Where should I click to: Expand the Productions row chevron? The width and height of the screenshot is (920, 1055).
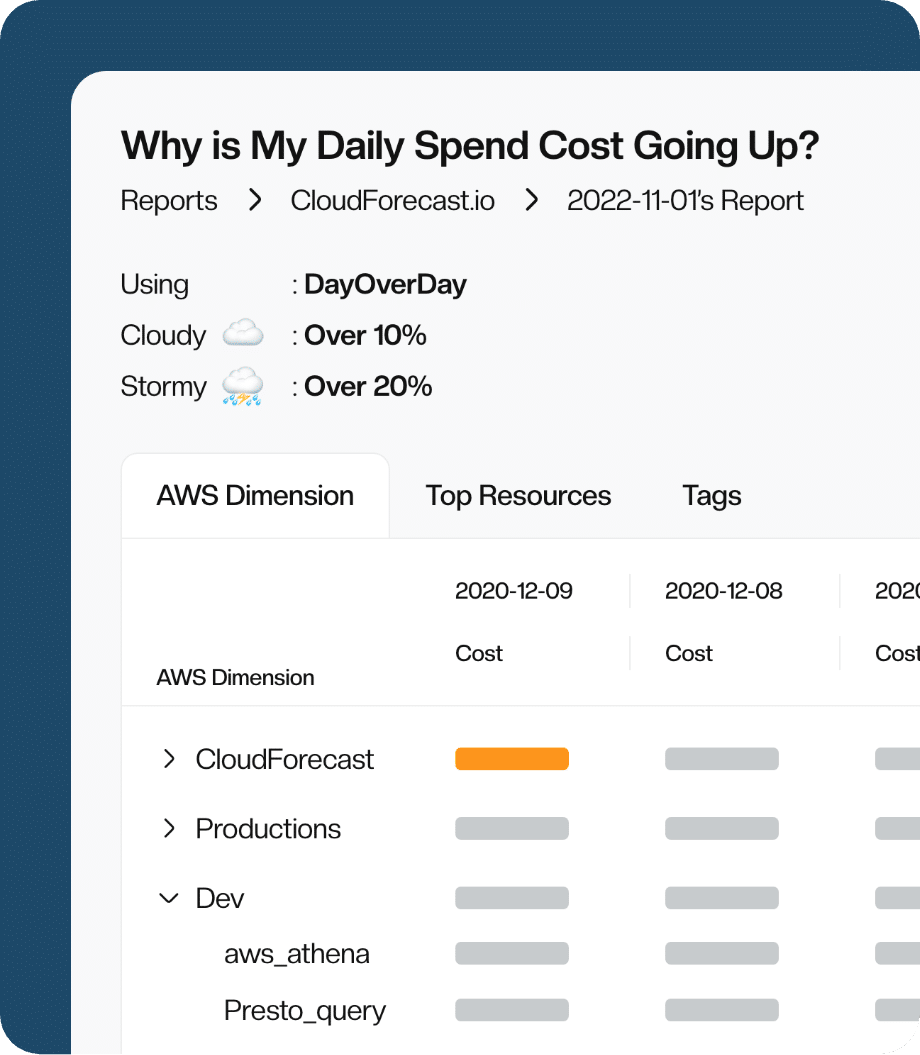click(x=169, y=829)
